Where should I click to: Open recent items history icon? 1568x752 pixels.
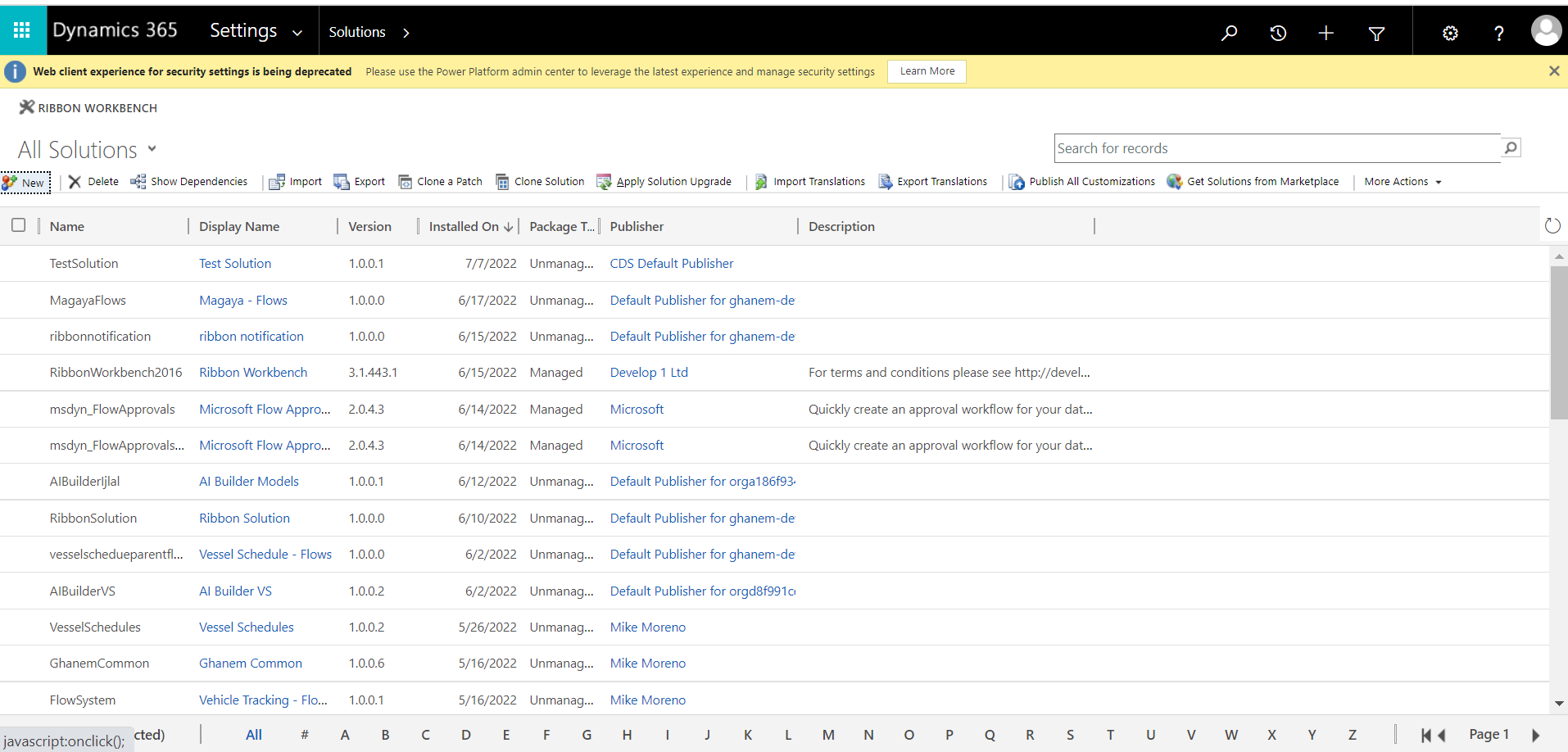(x=1278, y=33)
